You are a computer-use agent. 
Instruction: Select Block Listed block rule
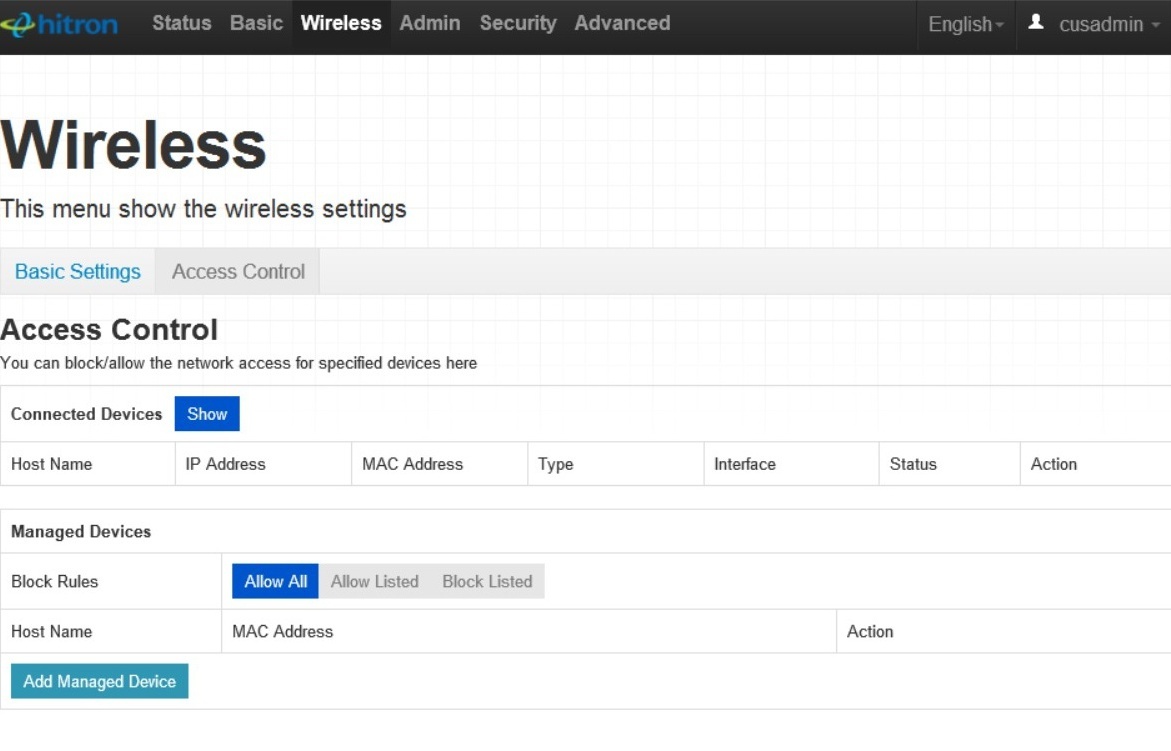[487, 581]
